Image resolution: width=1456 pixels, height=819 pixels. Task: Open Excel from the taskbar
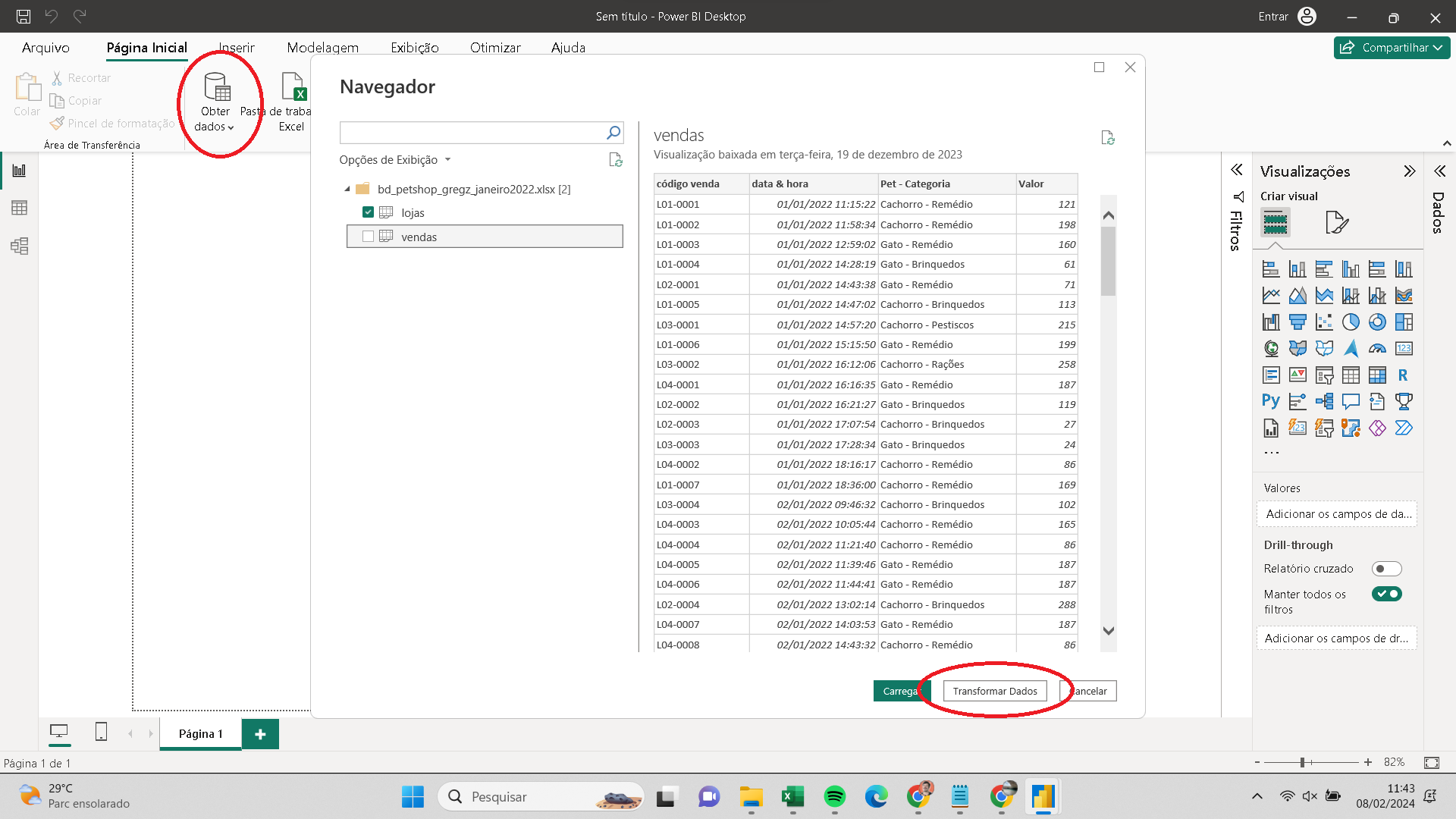tap(792, 796)
